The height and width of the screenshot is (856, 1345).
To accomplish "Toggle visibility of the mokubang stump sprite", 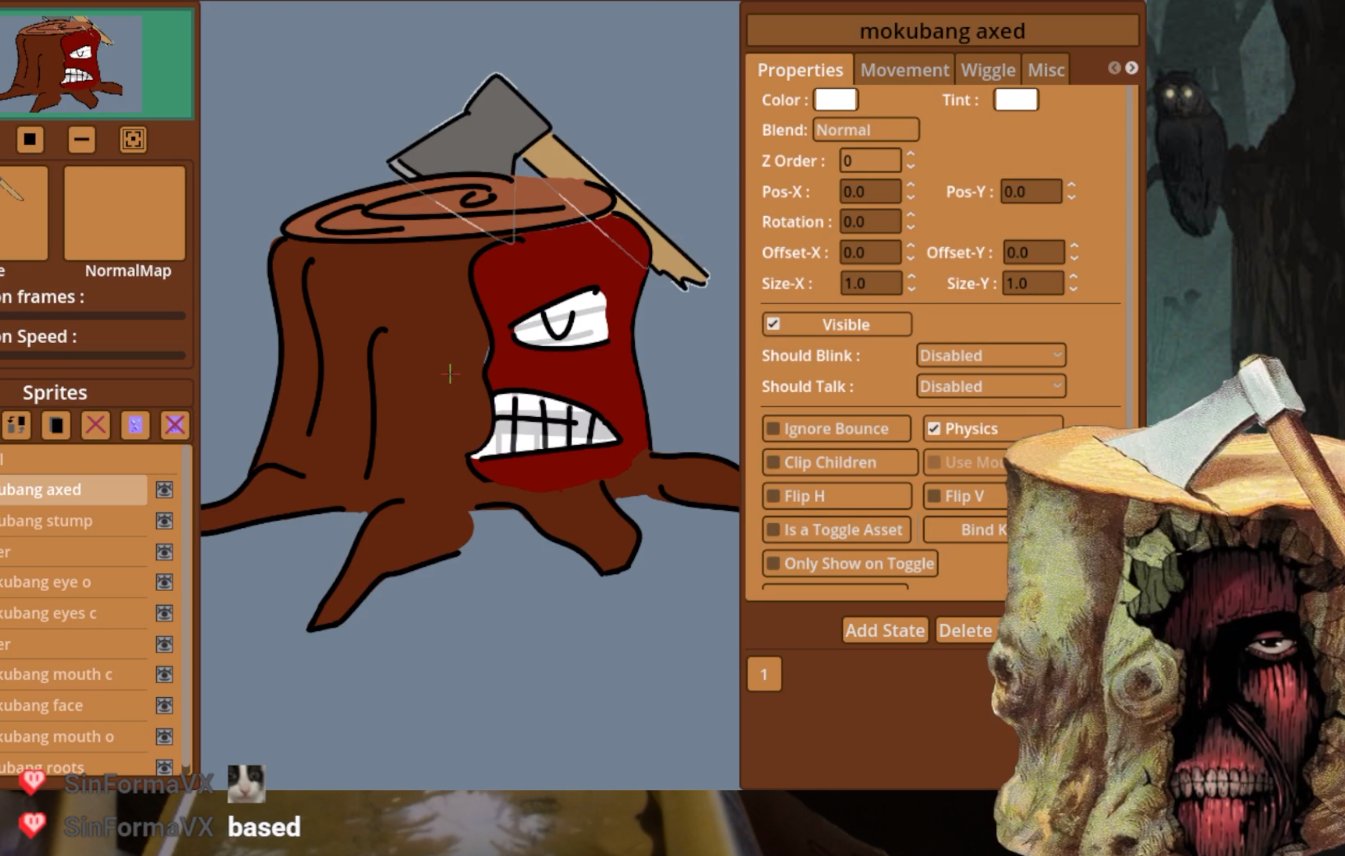I will [x=164, y=521].
